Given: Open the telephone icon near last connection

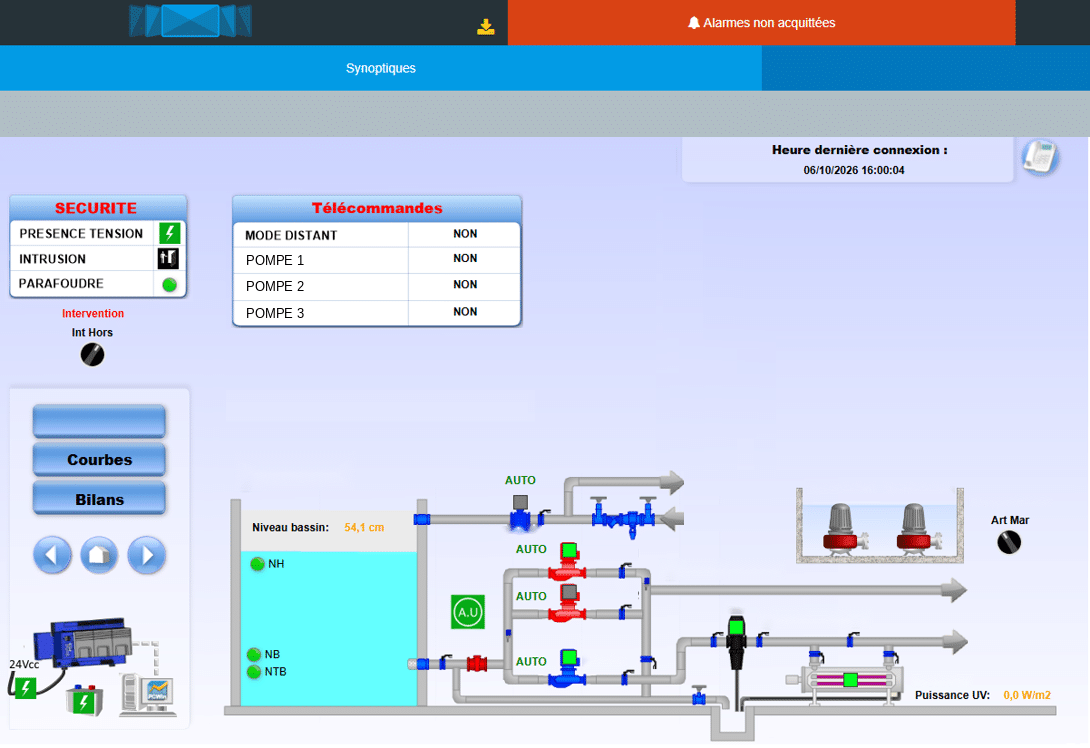Looking at the screenshot, I should point(1040,156).
